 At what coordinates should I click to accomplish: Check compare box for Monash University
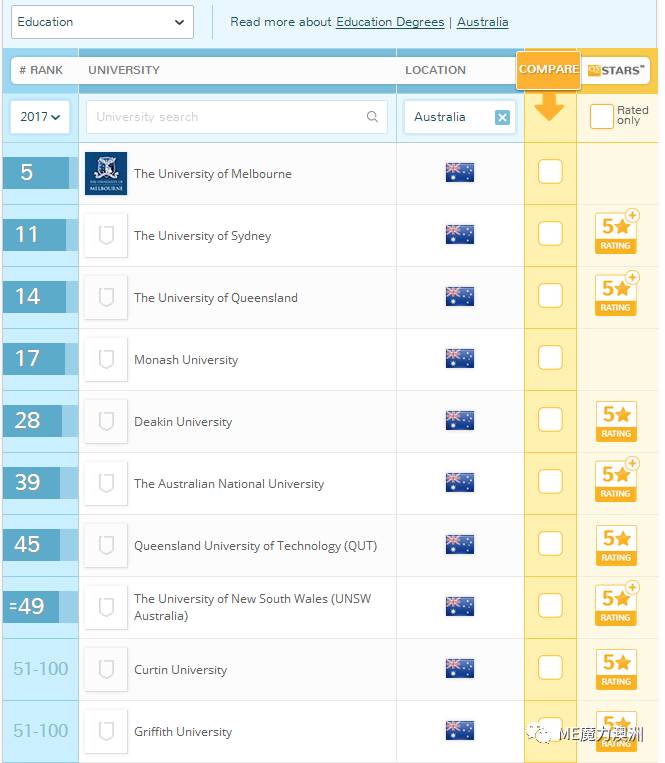tap(550, 357)
